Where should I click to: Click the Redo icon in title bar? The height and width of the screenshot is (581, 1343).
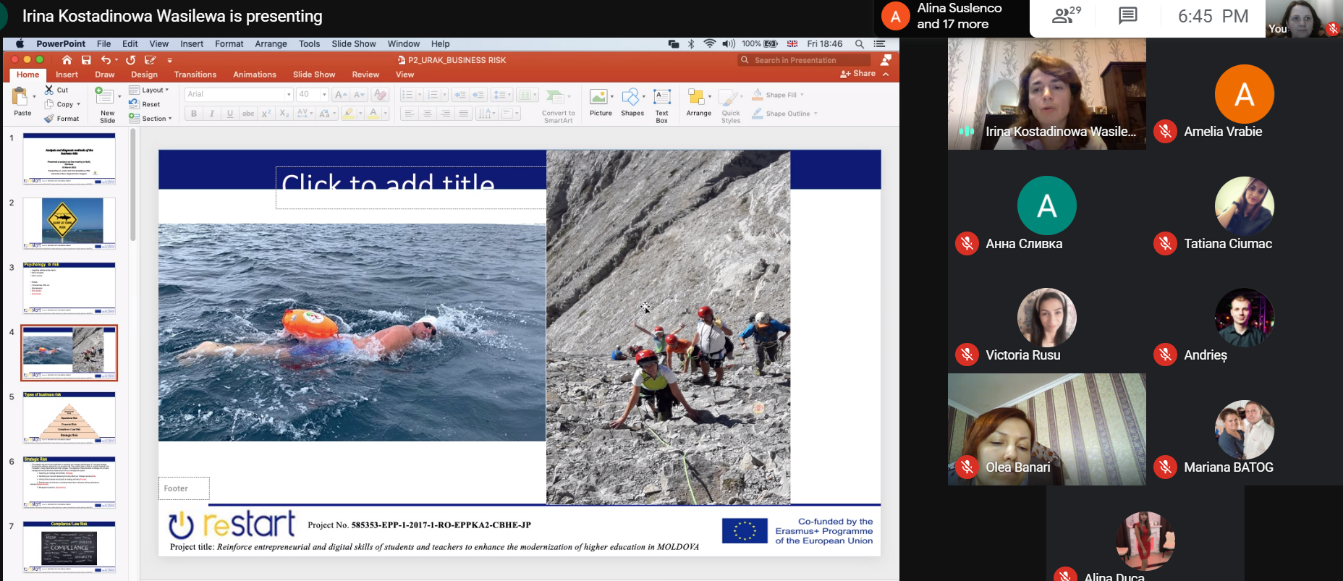coord(131,60)
